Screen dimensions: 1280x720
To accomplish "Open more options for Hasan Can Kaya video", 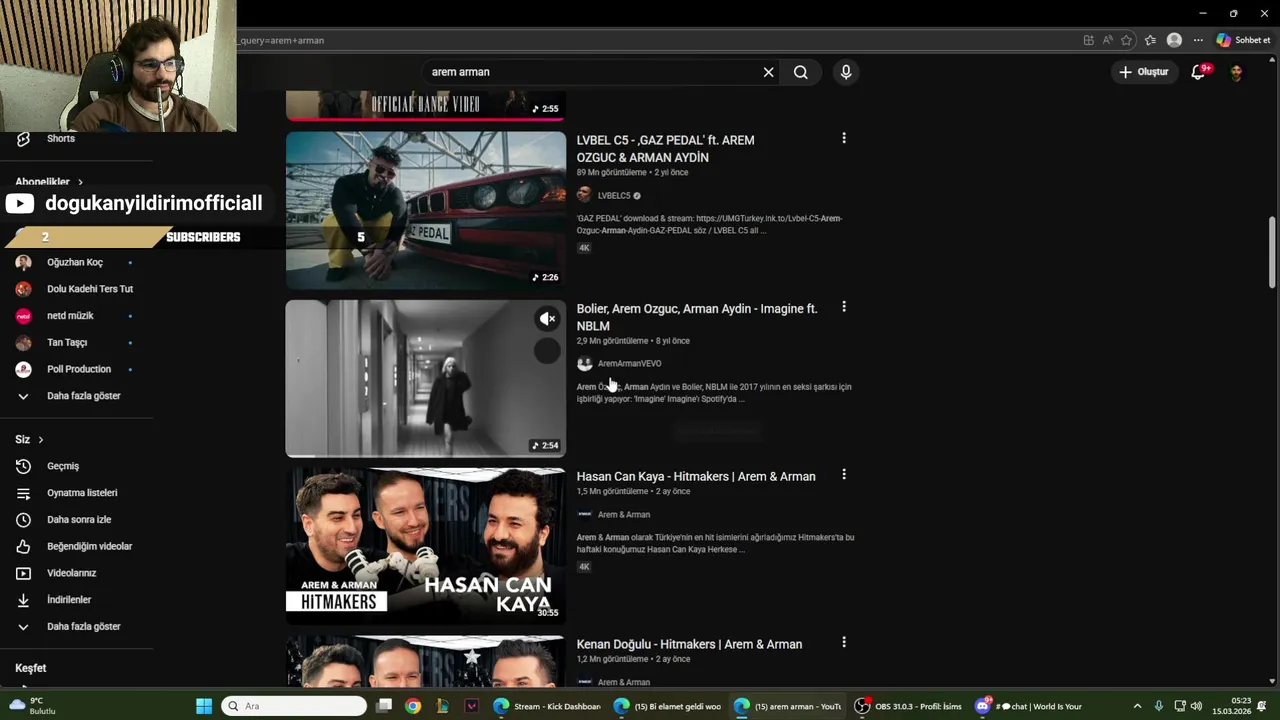I will pos(844,475).
